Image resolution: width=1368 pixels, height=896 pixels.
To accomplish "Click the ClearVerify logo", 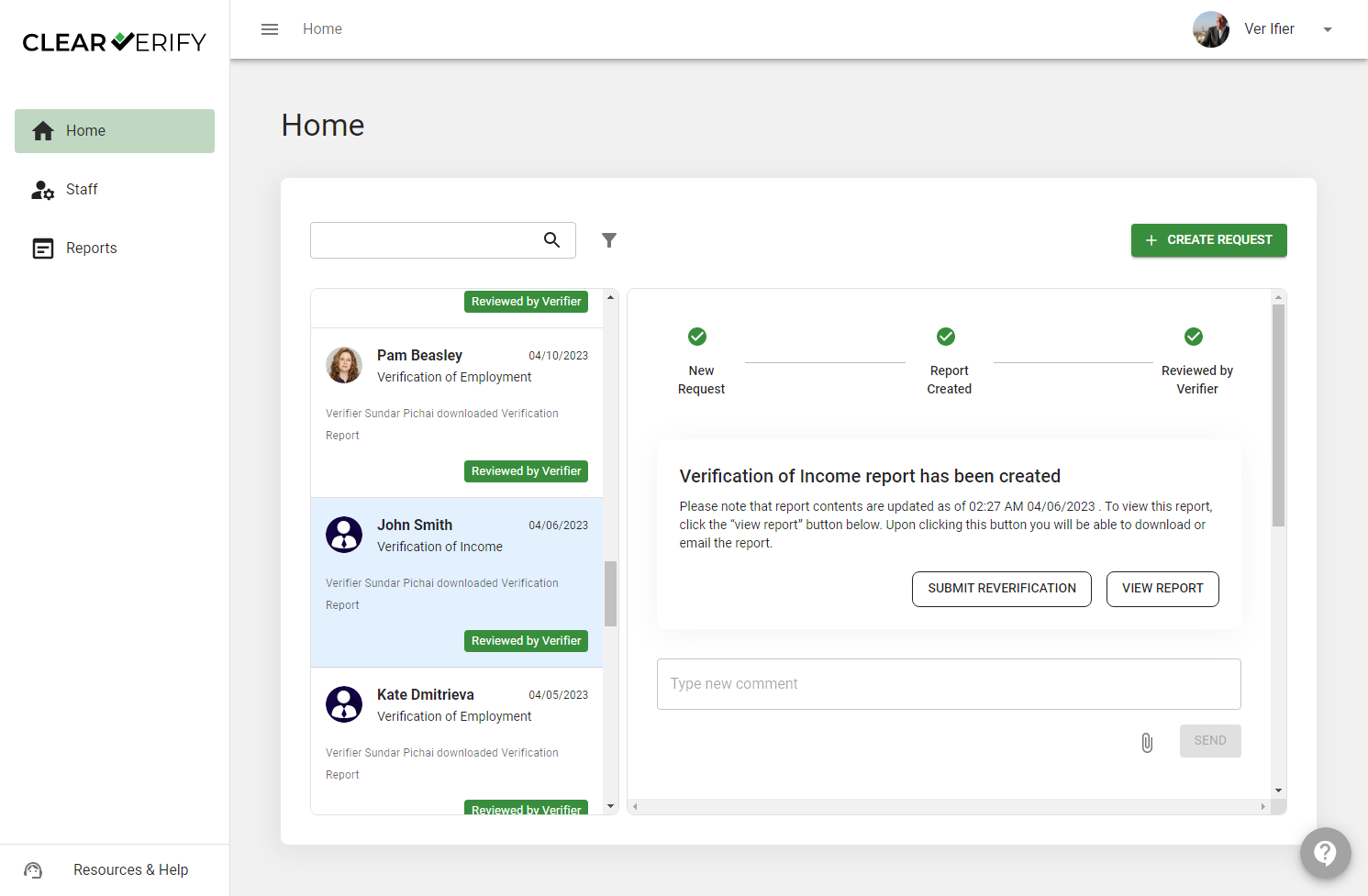I will 115,42.
